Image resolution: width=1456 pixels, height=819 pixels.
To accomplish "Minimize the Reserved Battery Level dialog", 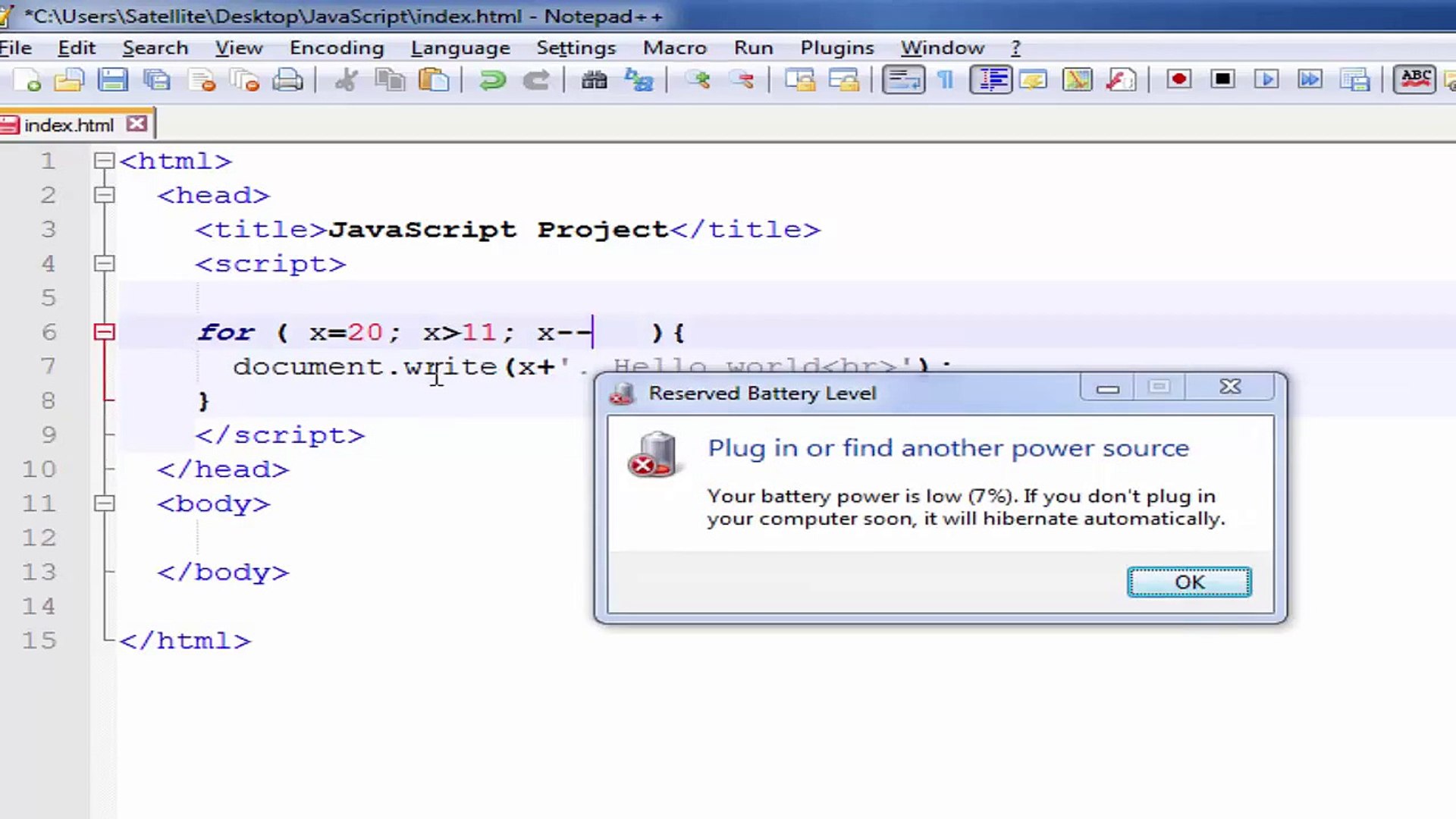I will point(1107,388).
